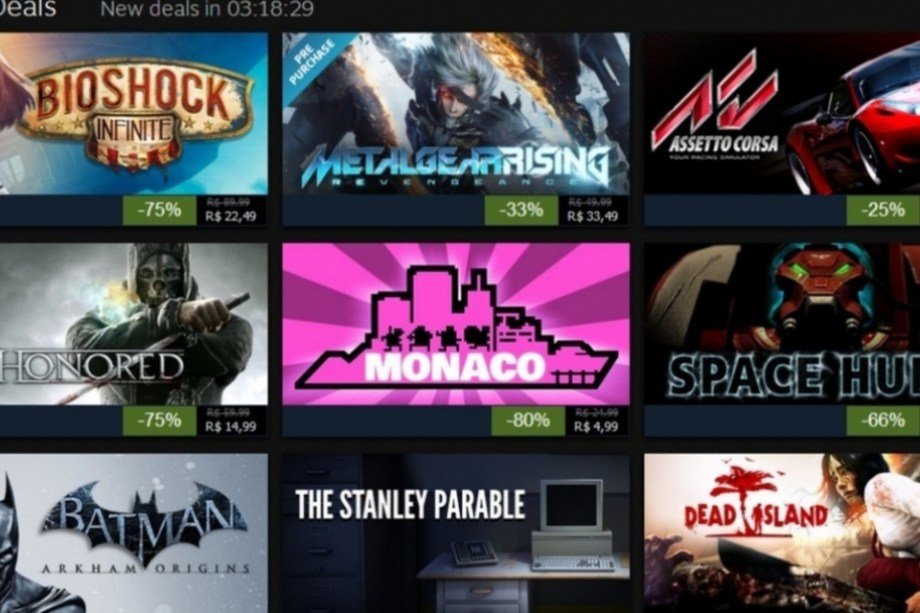The image size is (920, 613).
Task: Click BioShock Infinite's -75% discount badge
Action: (x=160, y=210)
